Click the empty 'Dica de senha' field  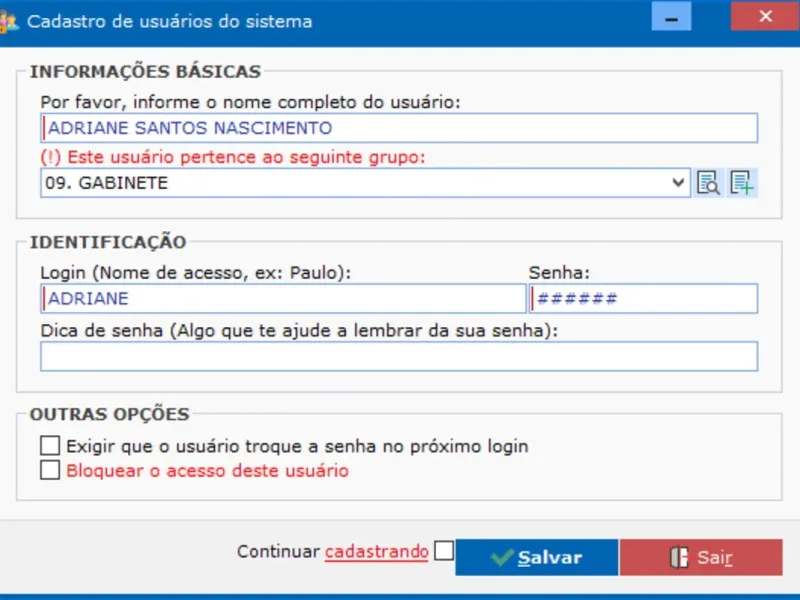click(x=399, y=356)
